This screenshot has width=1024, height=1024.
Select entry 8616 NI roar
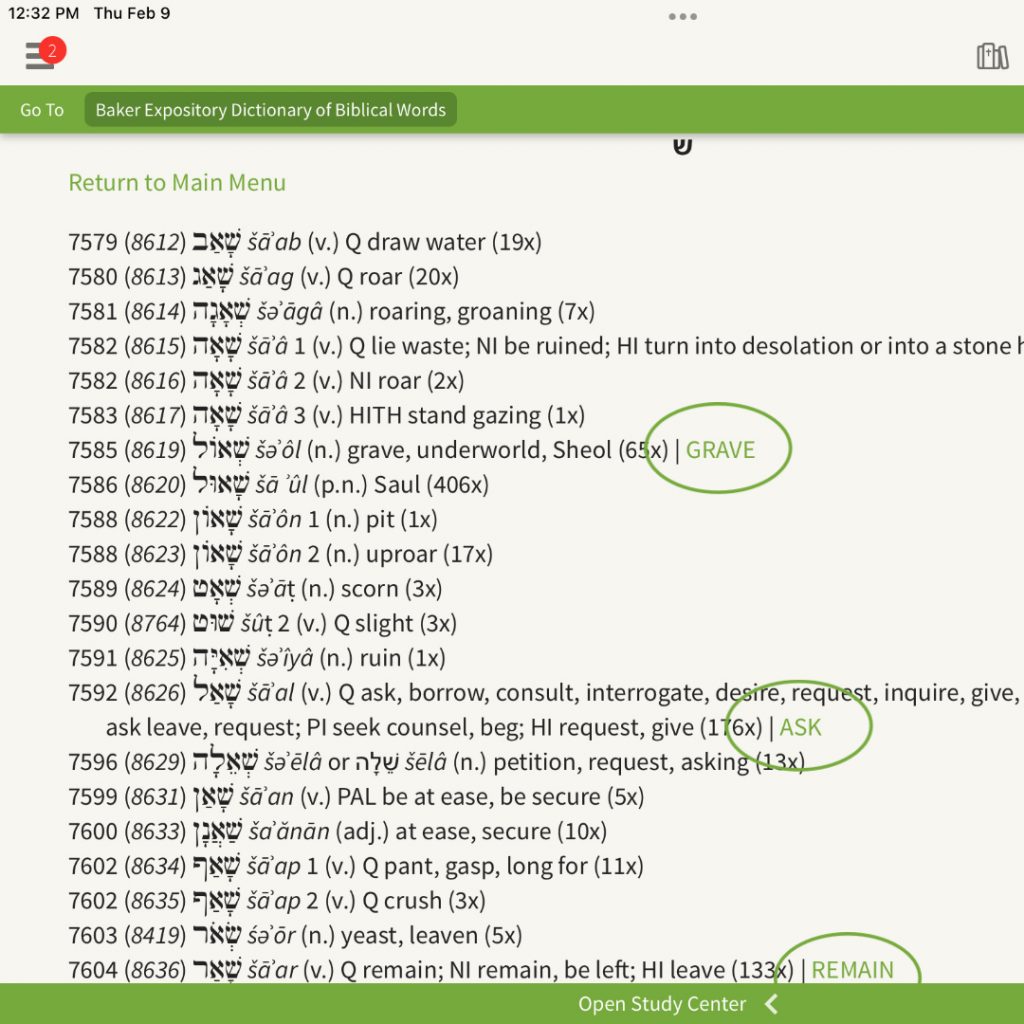point(266,381)
